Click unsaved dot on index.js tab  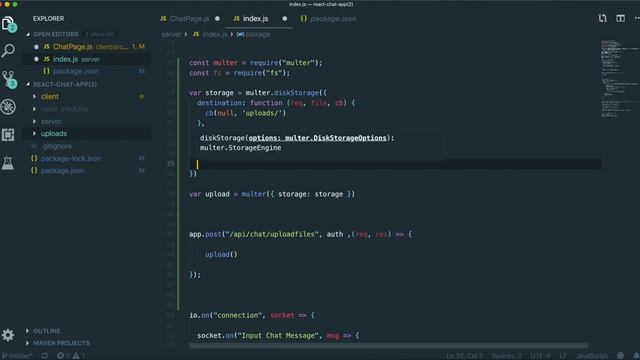(284, 18)
